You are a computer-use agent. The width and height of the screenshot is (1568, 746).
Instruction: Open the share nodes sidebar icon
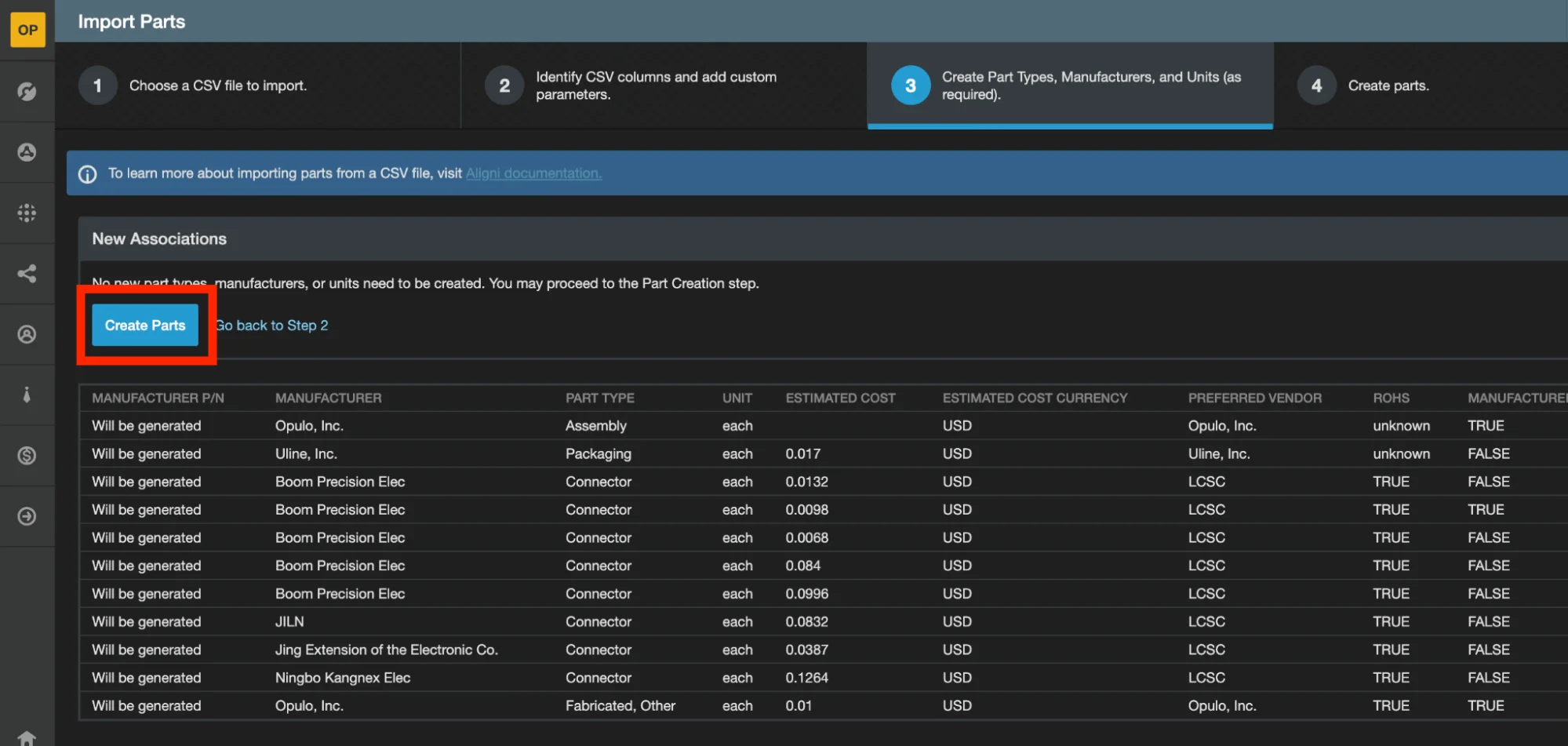pos(27,274)
